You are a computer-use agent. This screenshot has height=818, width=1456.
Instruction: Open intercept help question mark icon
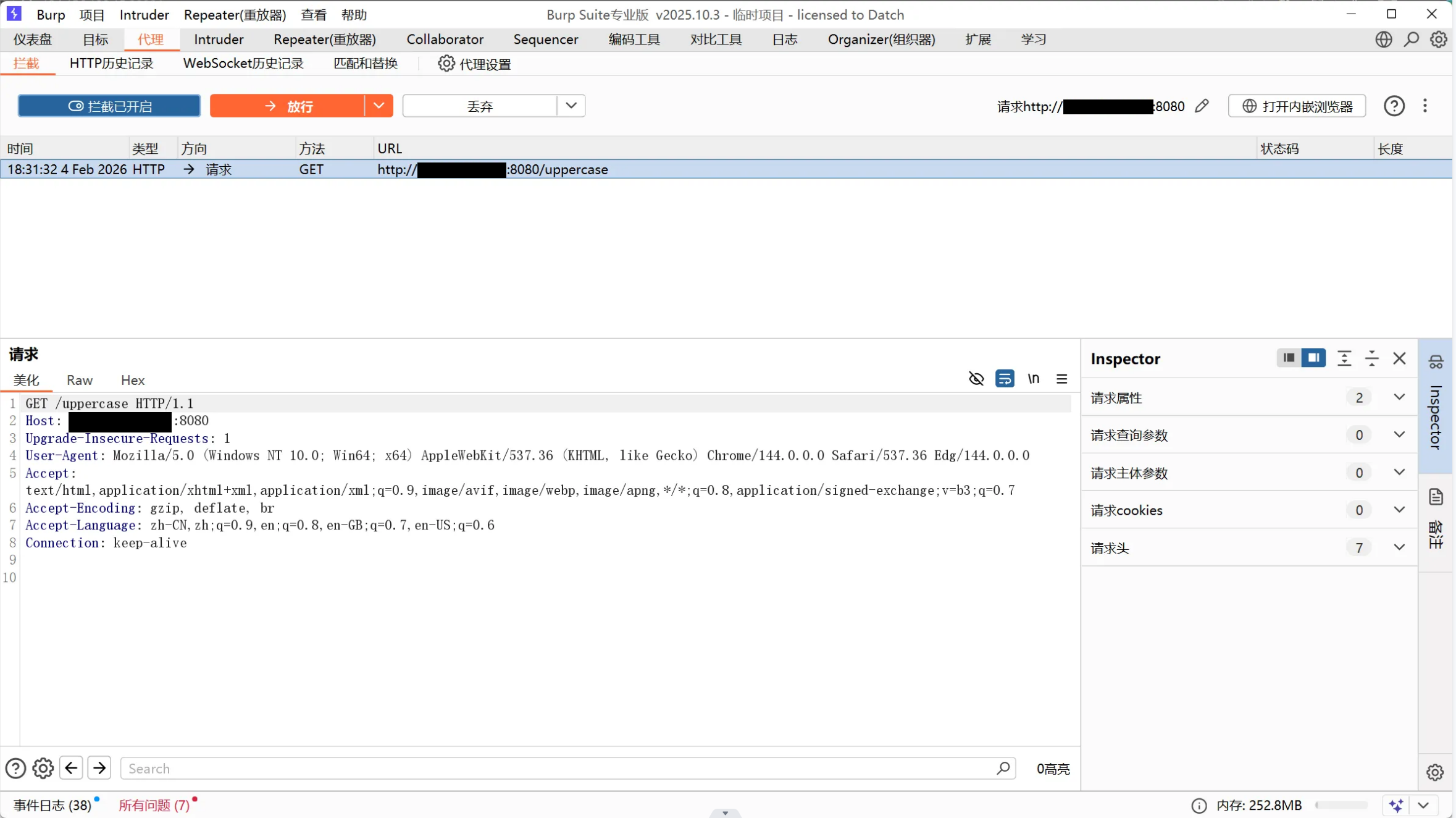coord(1394,106)
